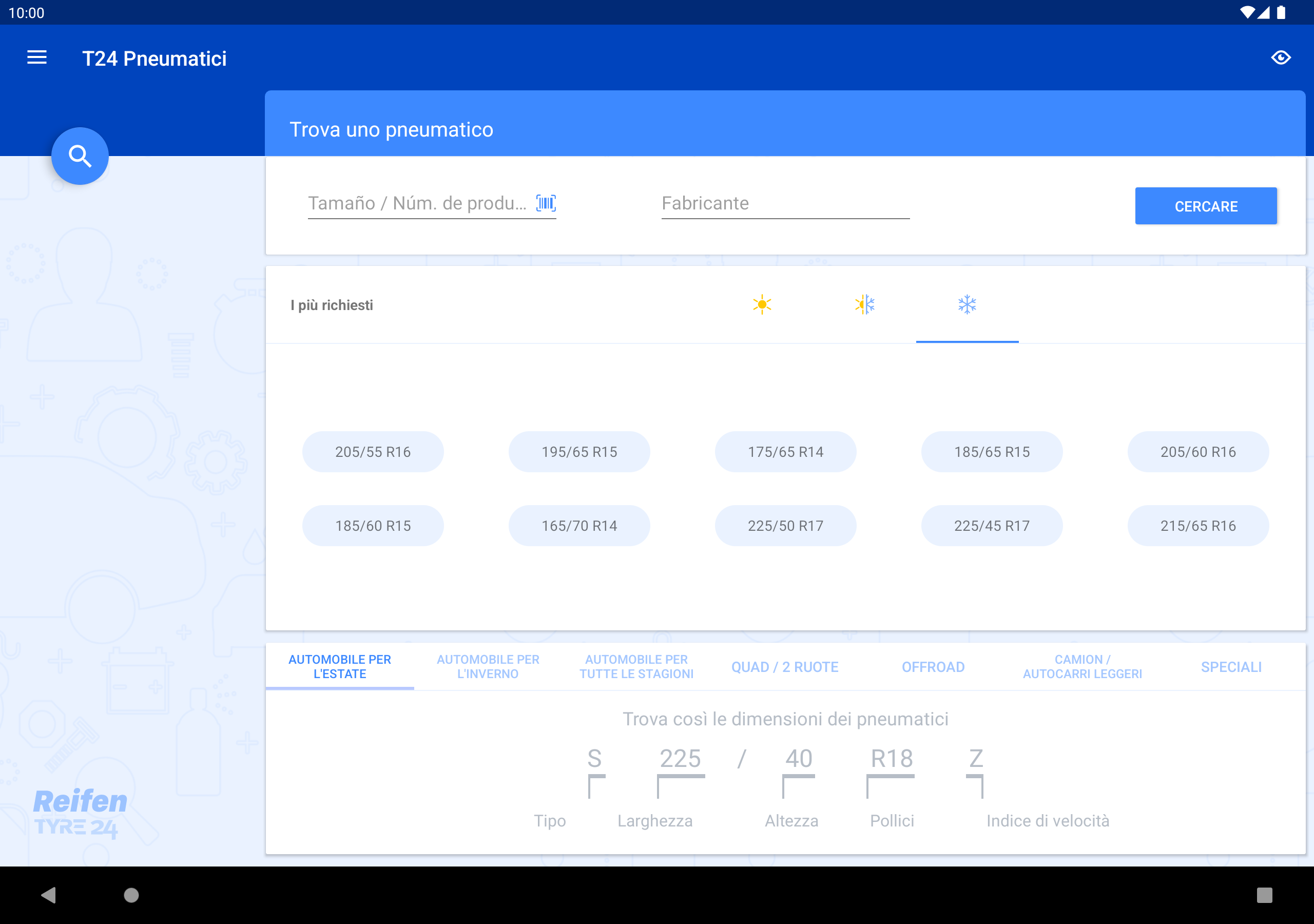This screenshot has width=1314, height=924.
Task: Switch to the Offroad tab
Action: (x=933, y=666)
